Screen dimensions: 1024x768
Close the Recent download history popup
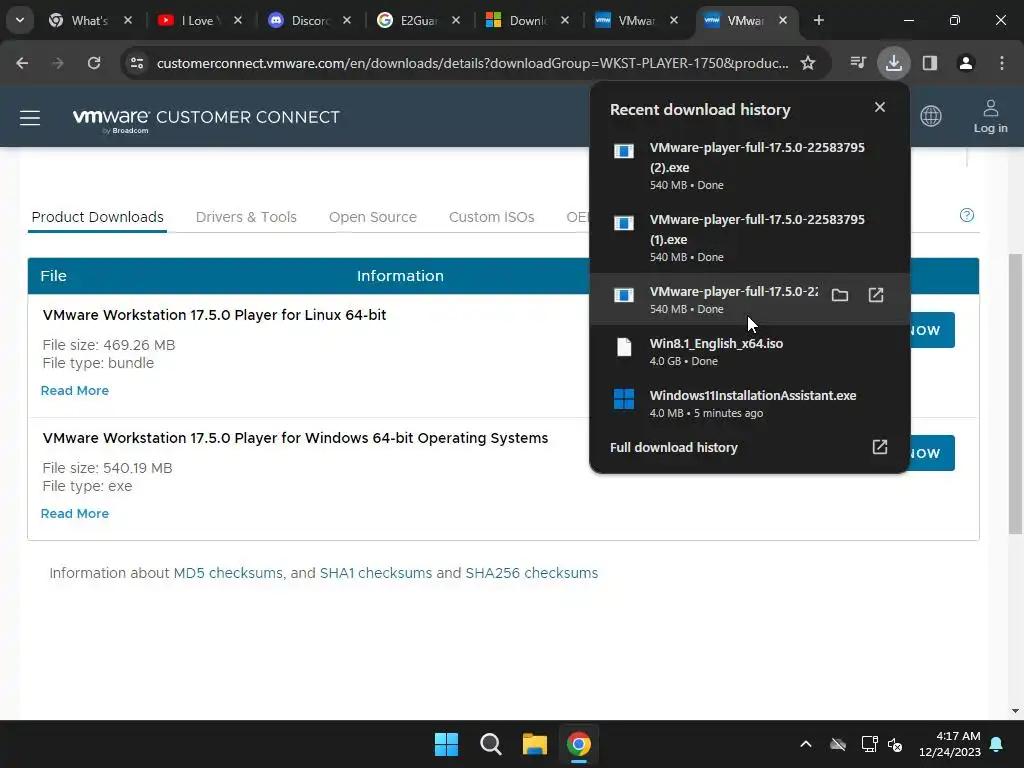(x=880, y=107)
